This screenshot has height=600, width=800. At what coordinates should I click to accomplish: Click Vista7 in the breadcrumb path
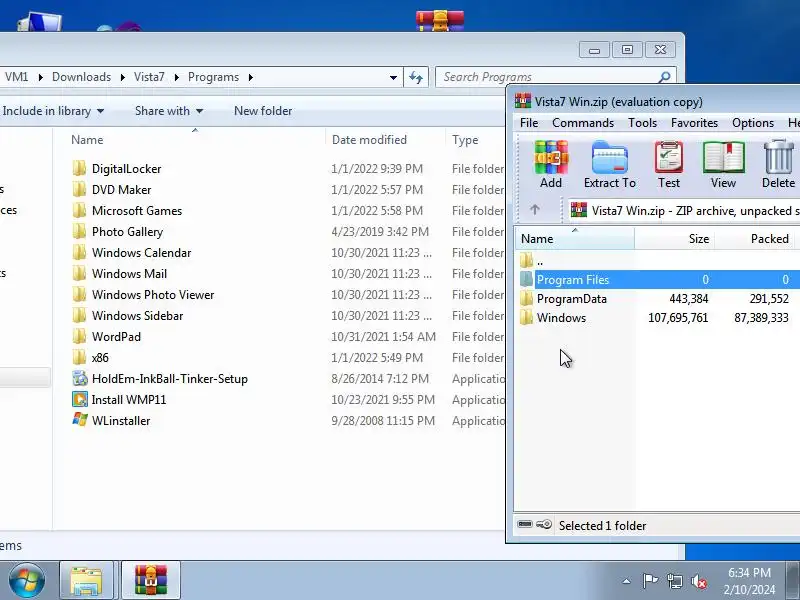pos(149,77)
